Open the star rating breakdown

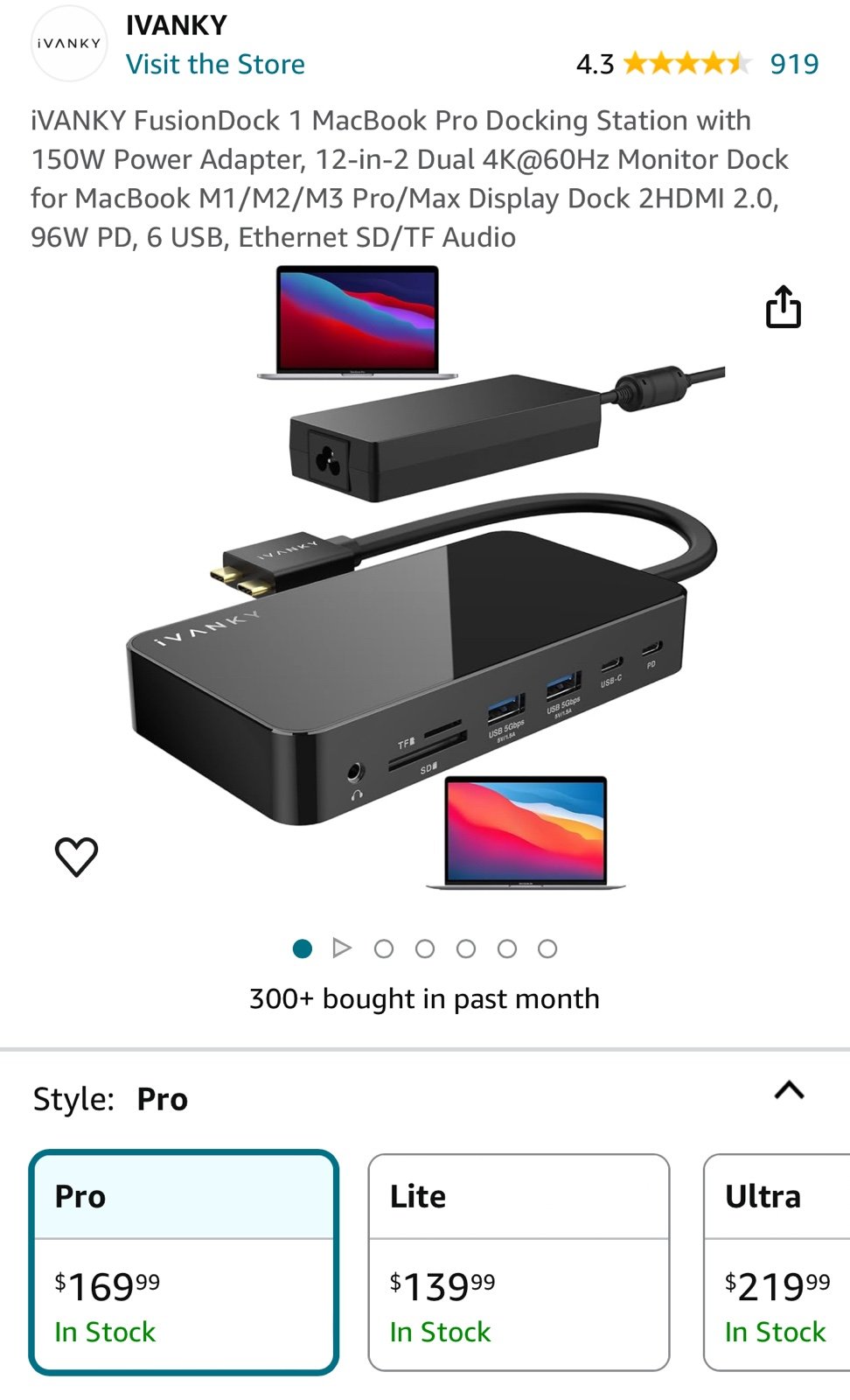686,64
